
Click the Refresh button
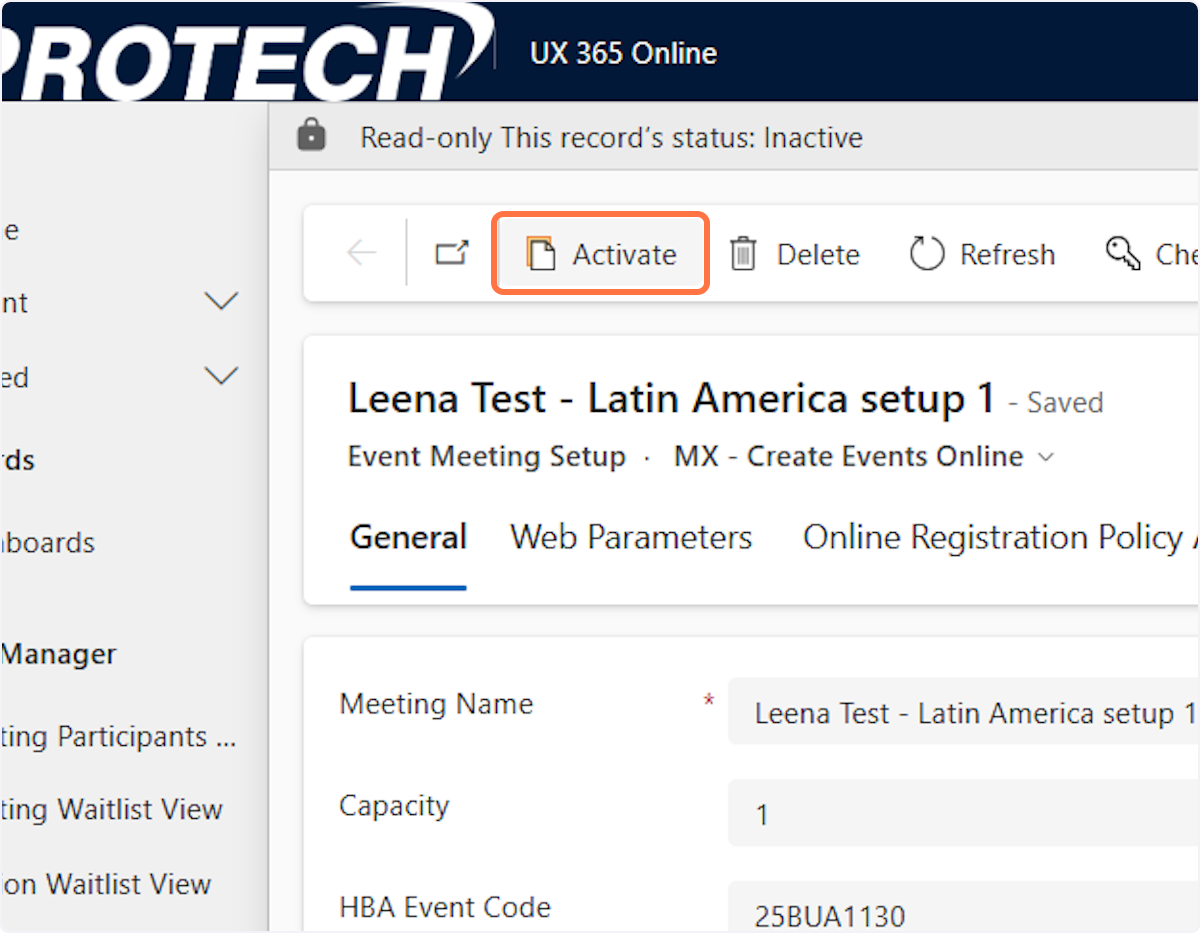click(982, 254)
